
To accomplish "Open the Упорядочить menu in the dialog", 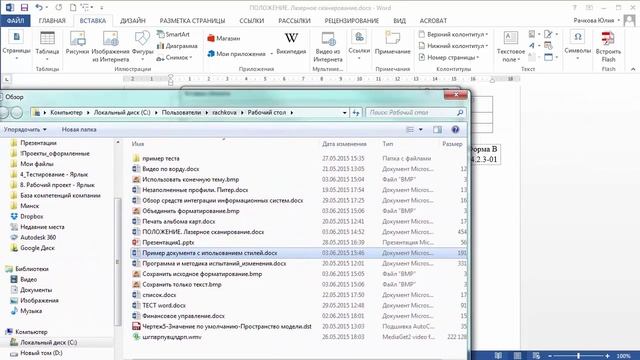I will (25, 129).
